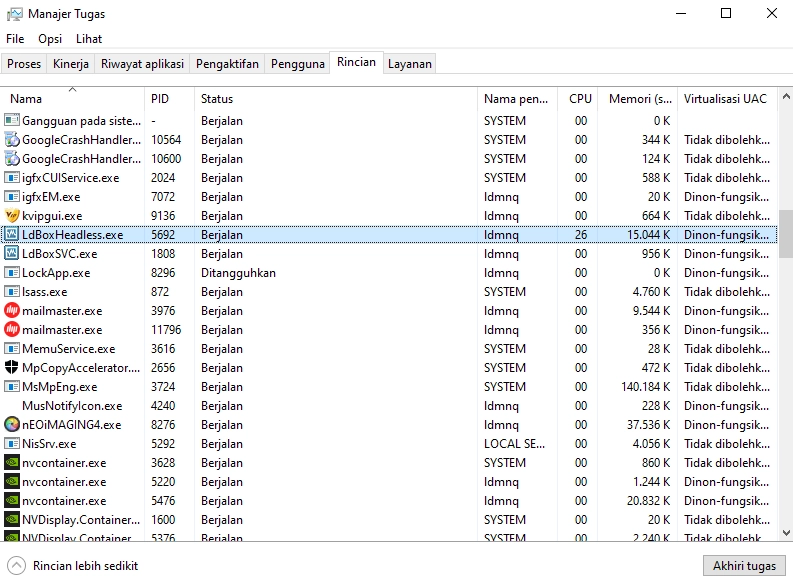Click the 37.536 K memory value
793x586 pixels.
point(648,425)
